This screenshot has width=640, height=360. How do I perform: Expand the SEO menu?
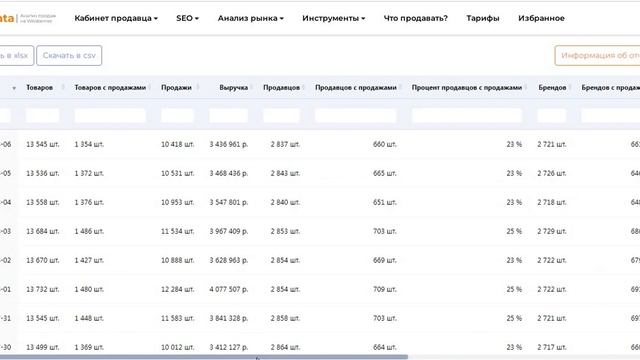point(187,18)
